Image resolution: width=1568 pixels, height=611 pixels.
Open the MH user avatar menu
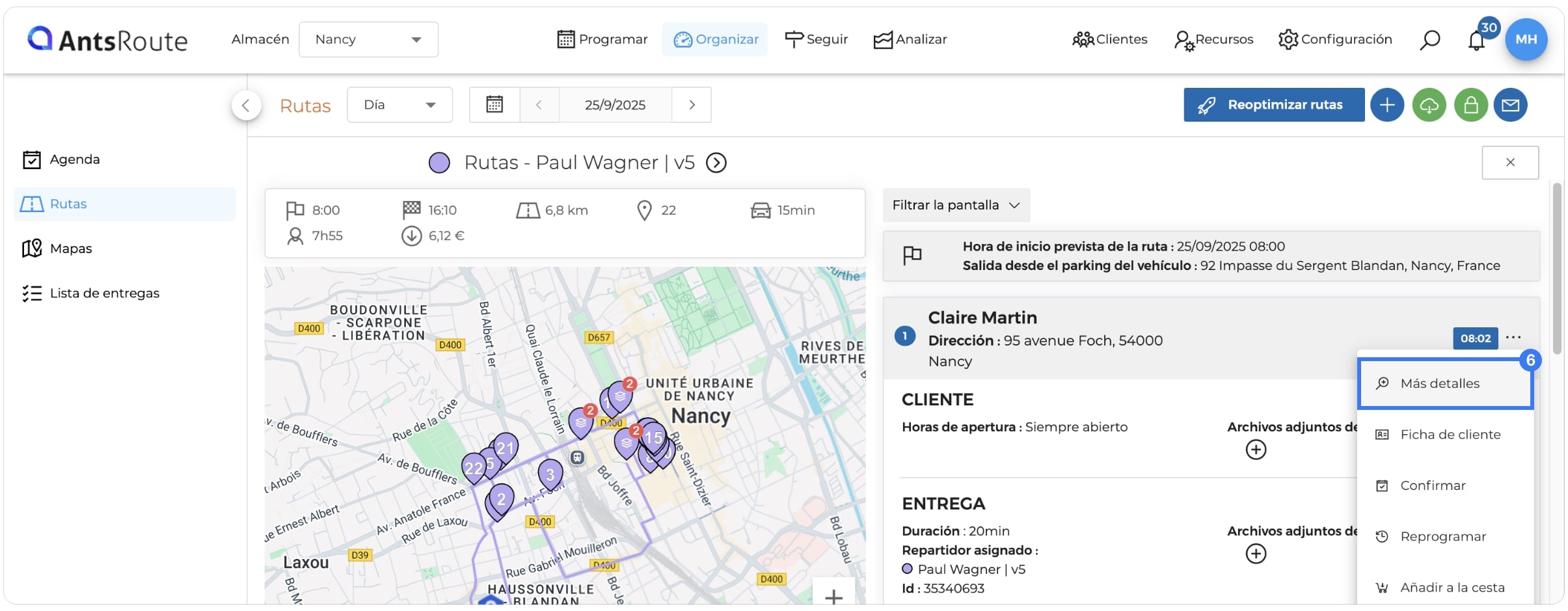[x=1526, y=39]
